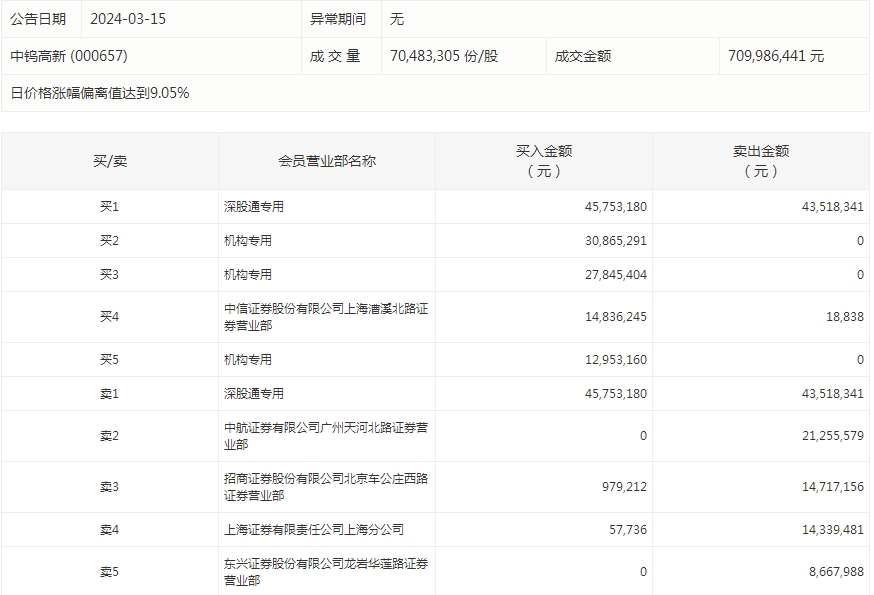Select the 卖3 row label
This screenshot has height=595, width=874.
109,487
